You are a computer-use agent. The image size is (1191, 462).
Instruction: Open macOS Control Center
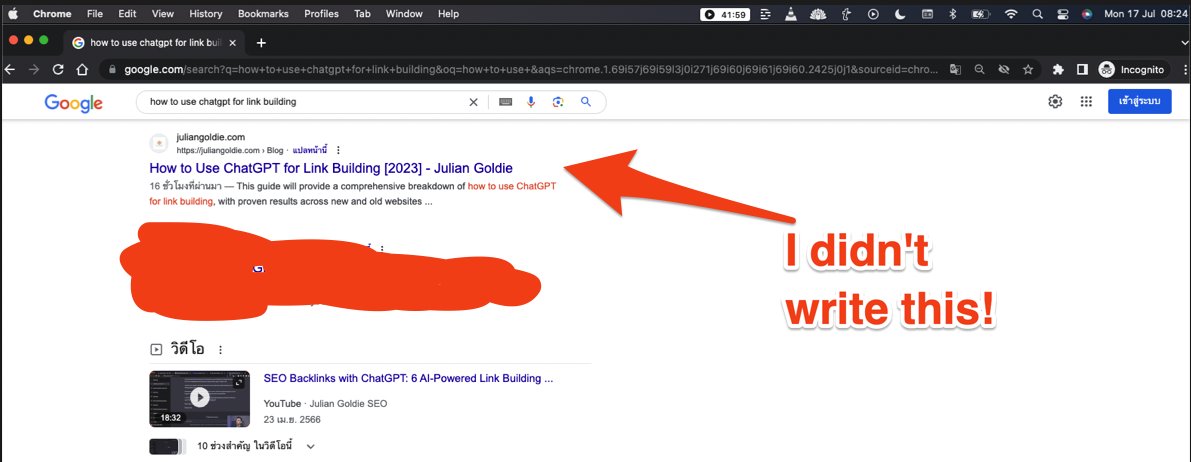pyautogui.click(x=1063, y=14)
